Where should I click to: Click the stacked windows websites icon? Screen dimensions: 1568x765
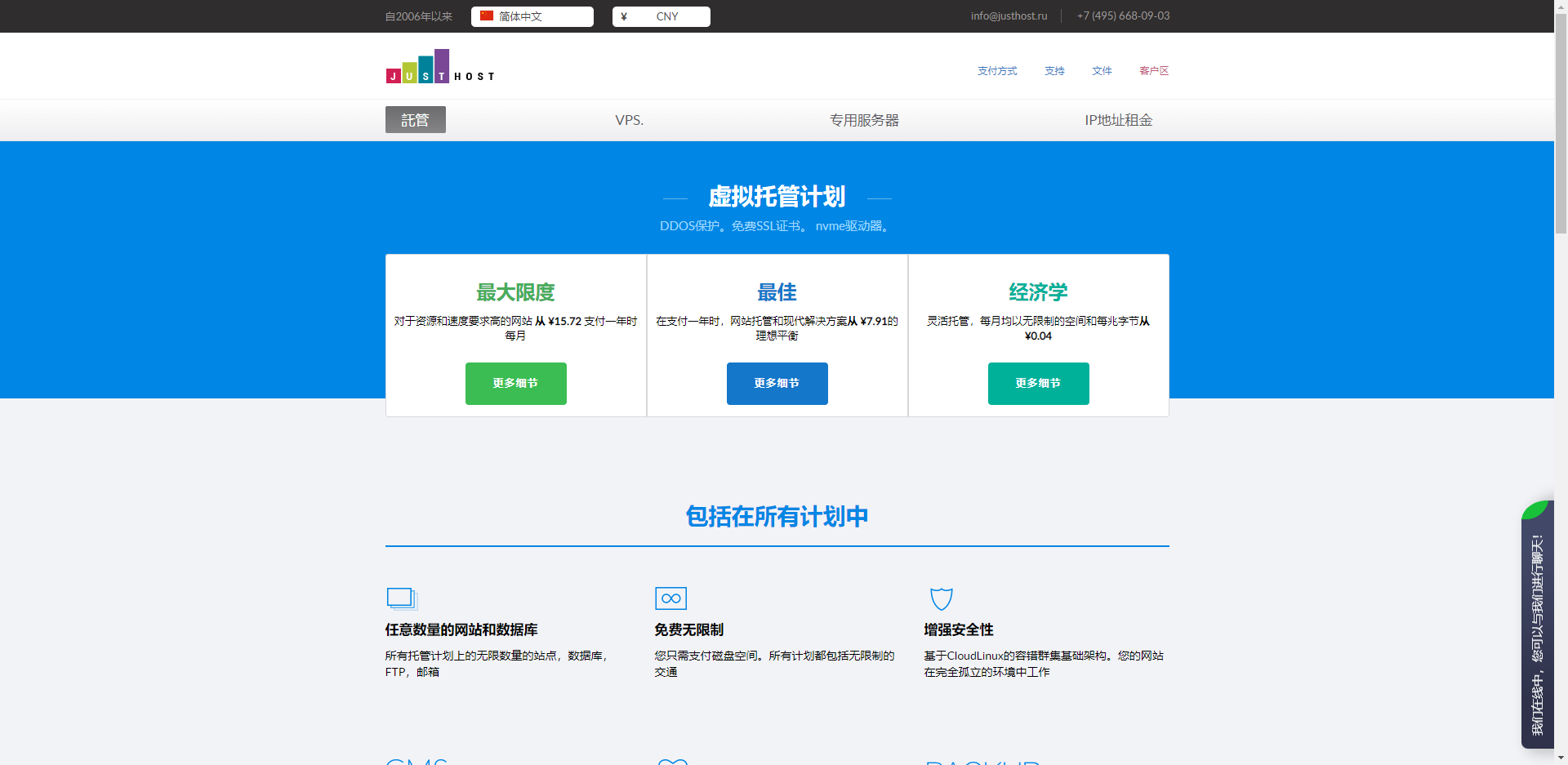pos(402,598)
